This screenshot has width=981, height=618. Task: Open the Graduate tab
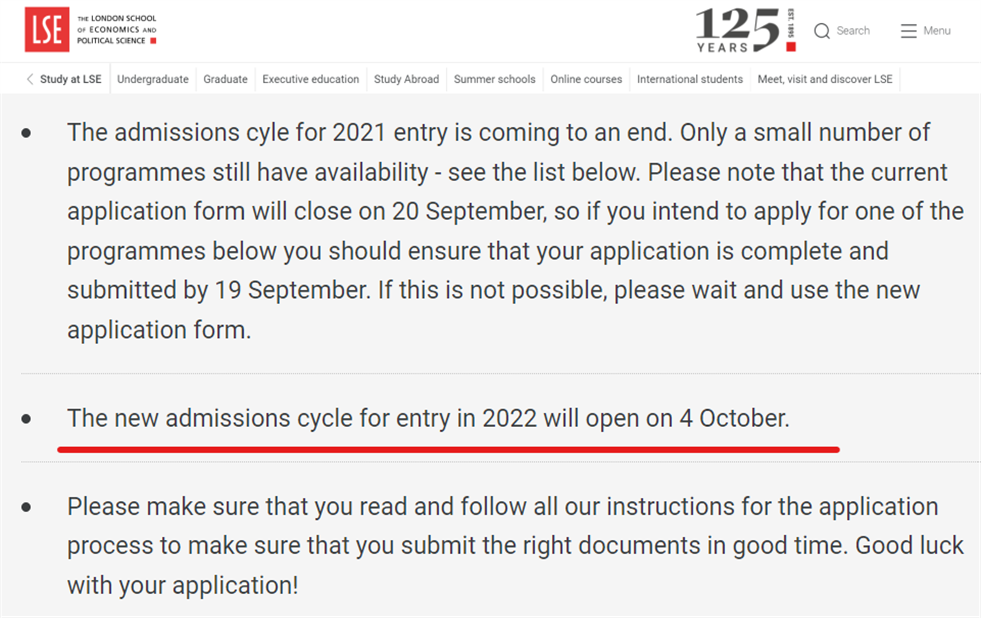coord(225,79)
